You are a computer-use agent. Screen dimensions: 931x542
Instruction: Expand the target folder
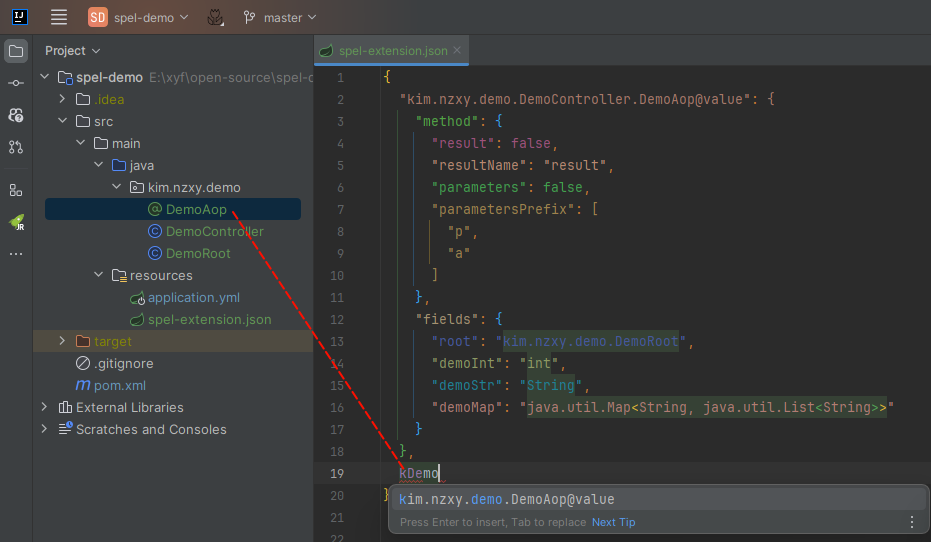click(x=62, y=341)
